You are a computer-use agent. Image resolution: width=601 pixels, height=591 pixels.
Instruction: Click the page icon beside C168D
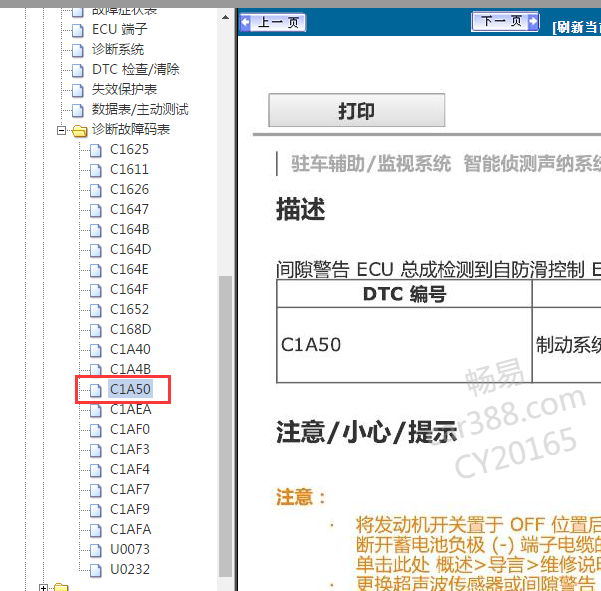coord(96,330)
